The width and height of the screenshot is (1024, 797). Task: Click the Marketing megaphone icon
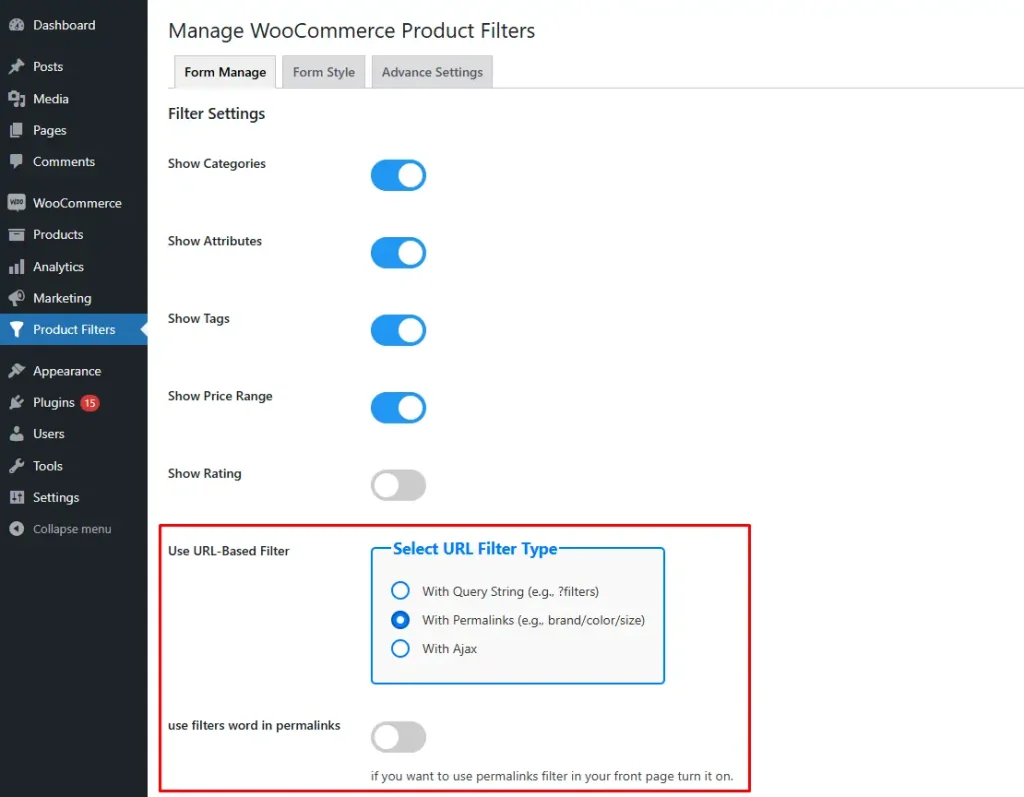click(16, 298)
